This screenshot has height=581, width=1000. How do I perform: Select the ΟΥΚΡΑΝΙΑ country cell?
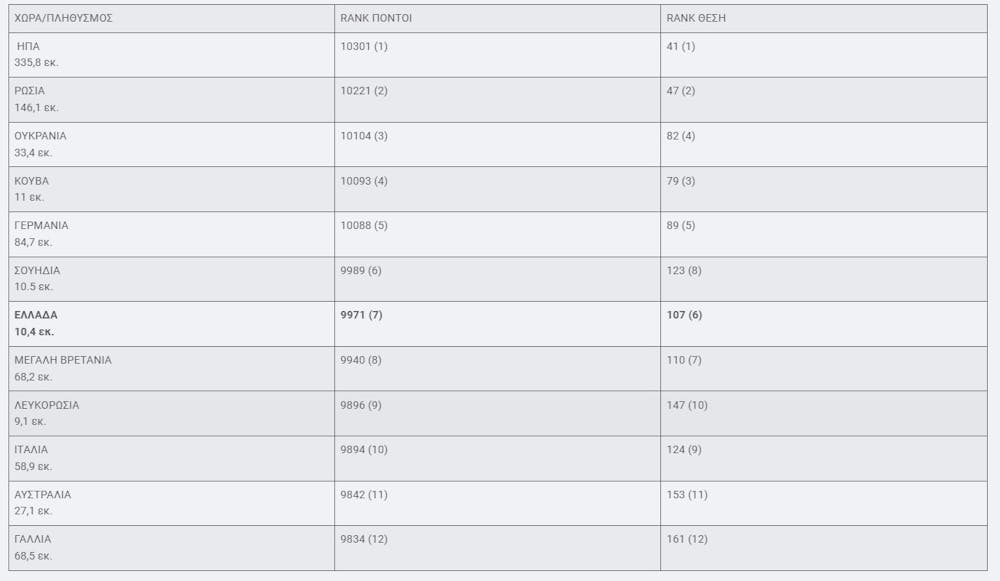click(x=41, y=136)
